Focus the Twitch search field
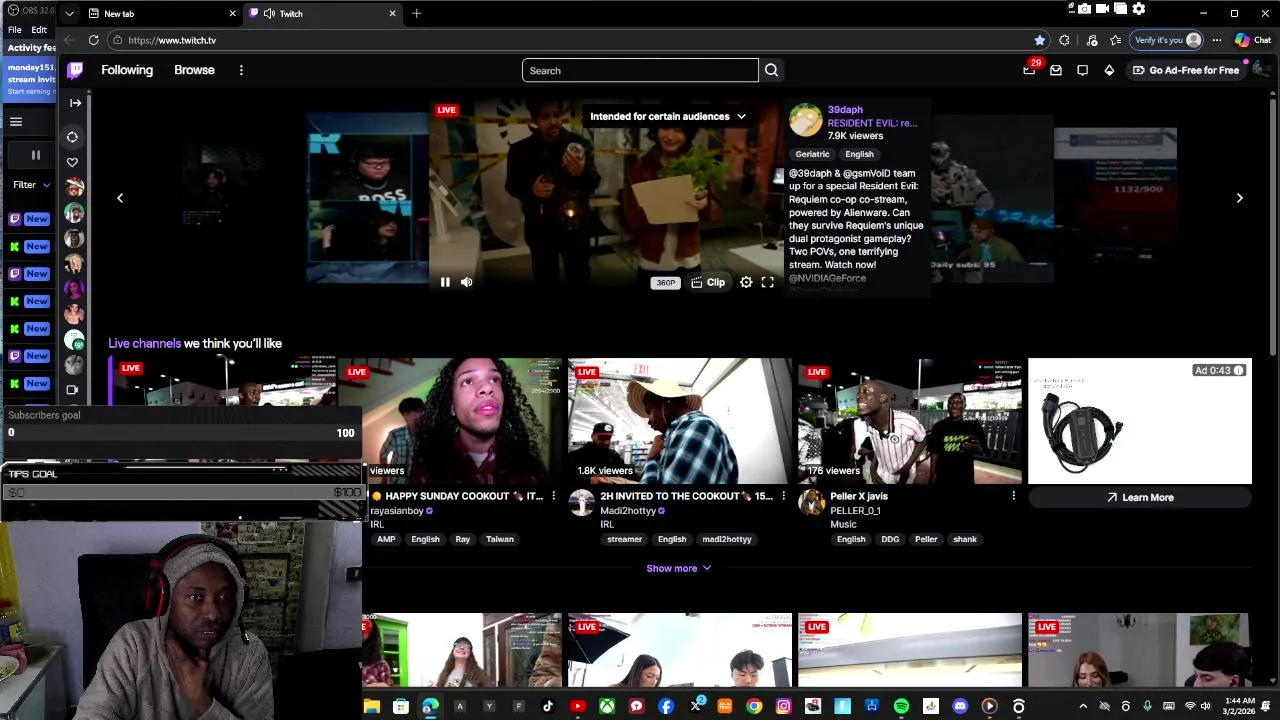This screenshot has height=720, width=1280. 640,70
